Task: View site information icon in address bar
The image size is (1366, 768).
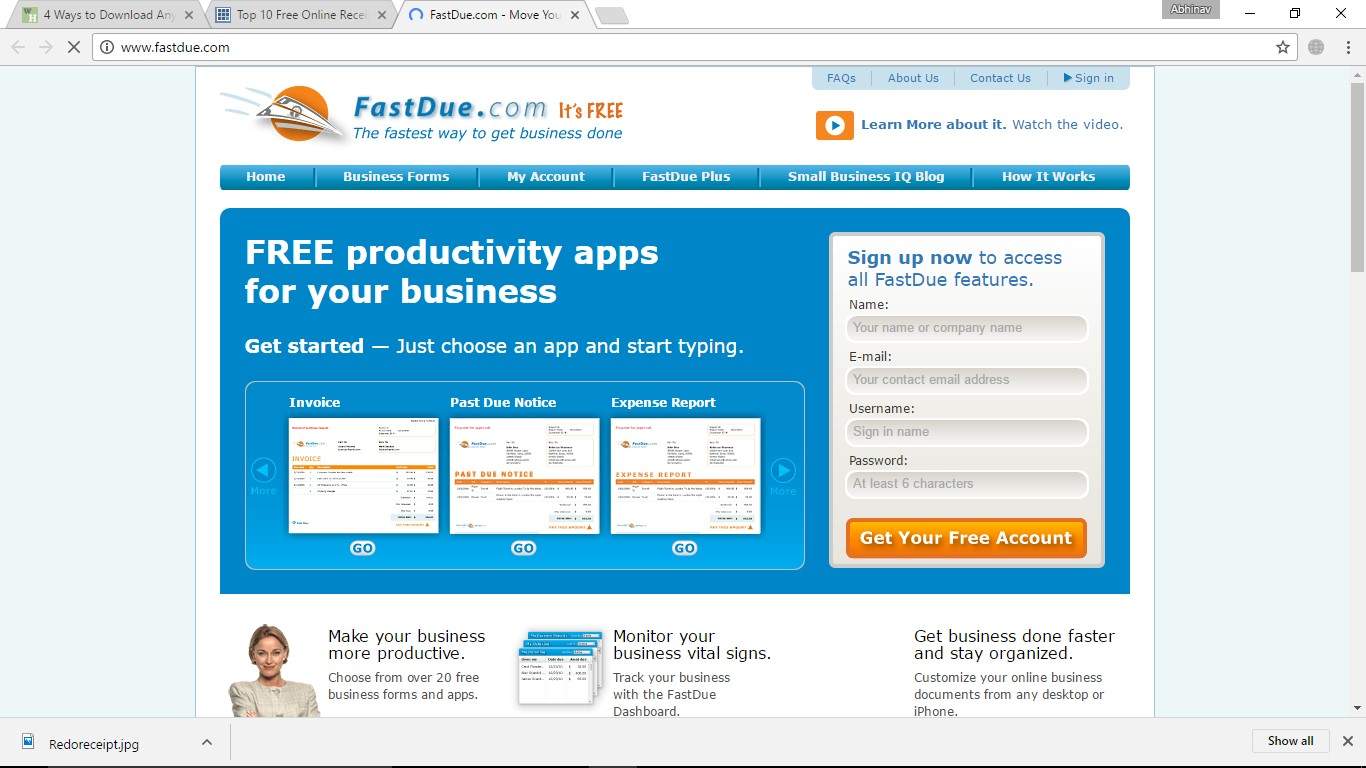Action: (x=107, y=47)
